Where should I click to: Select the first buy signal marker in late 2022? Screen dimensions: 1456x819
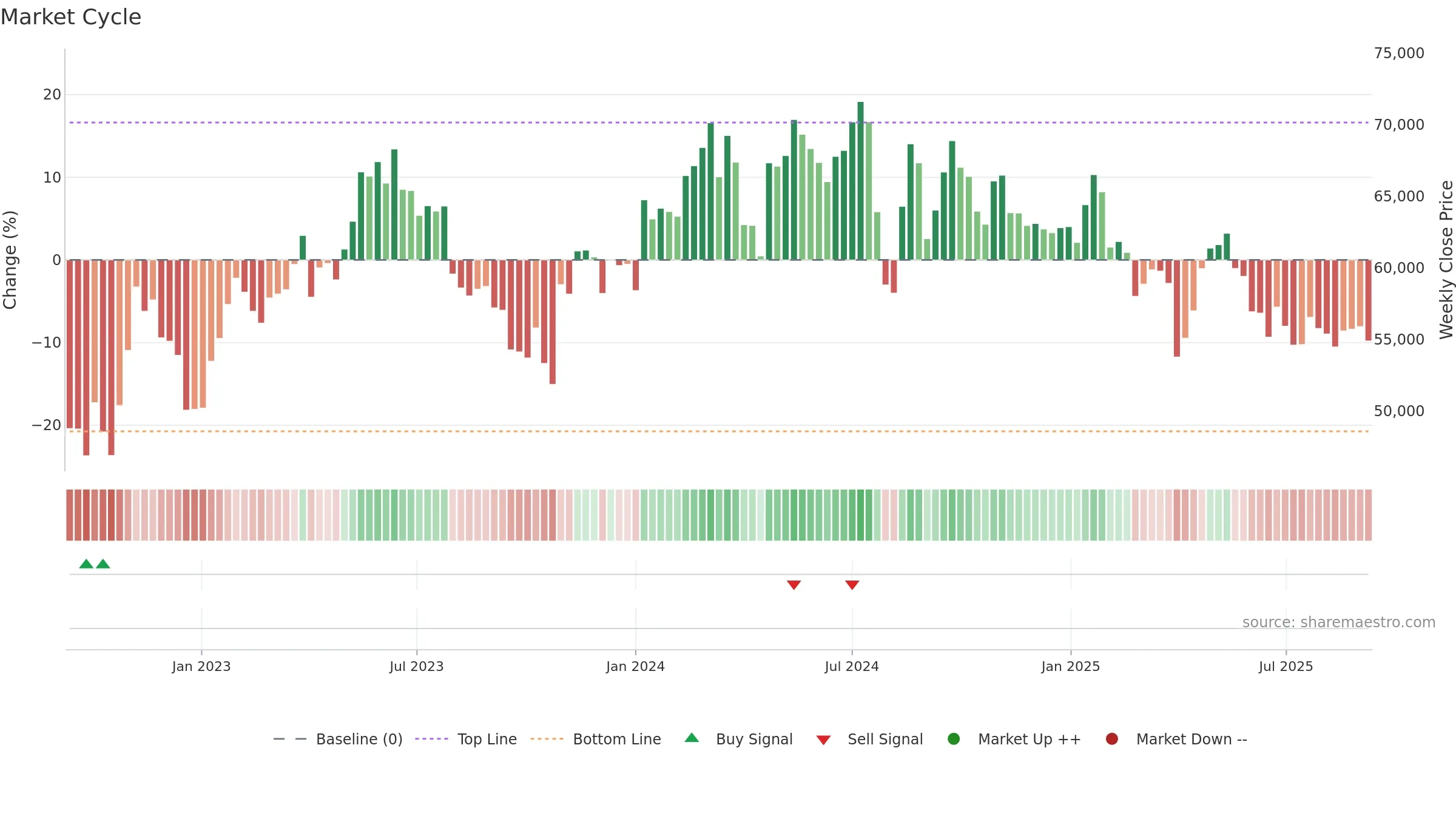click(x=86, y=564)
